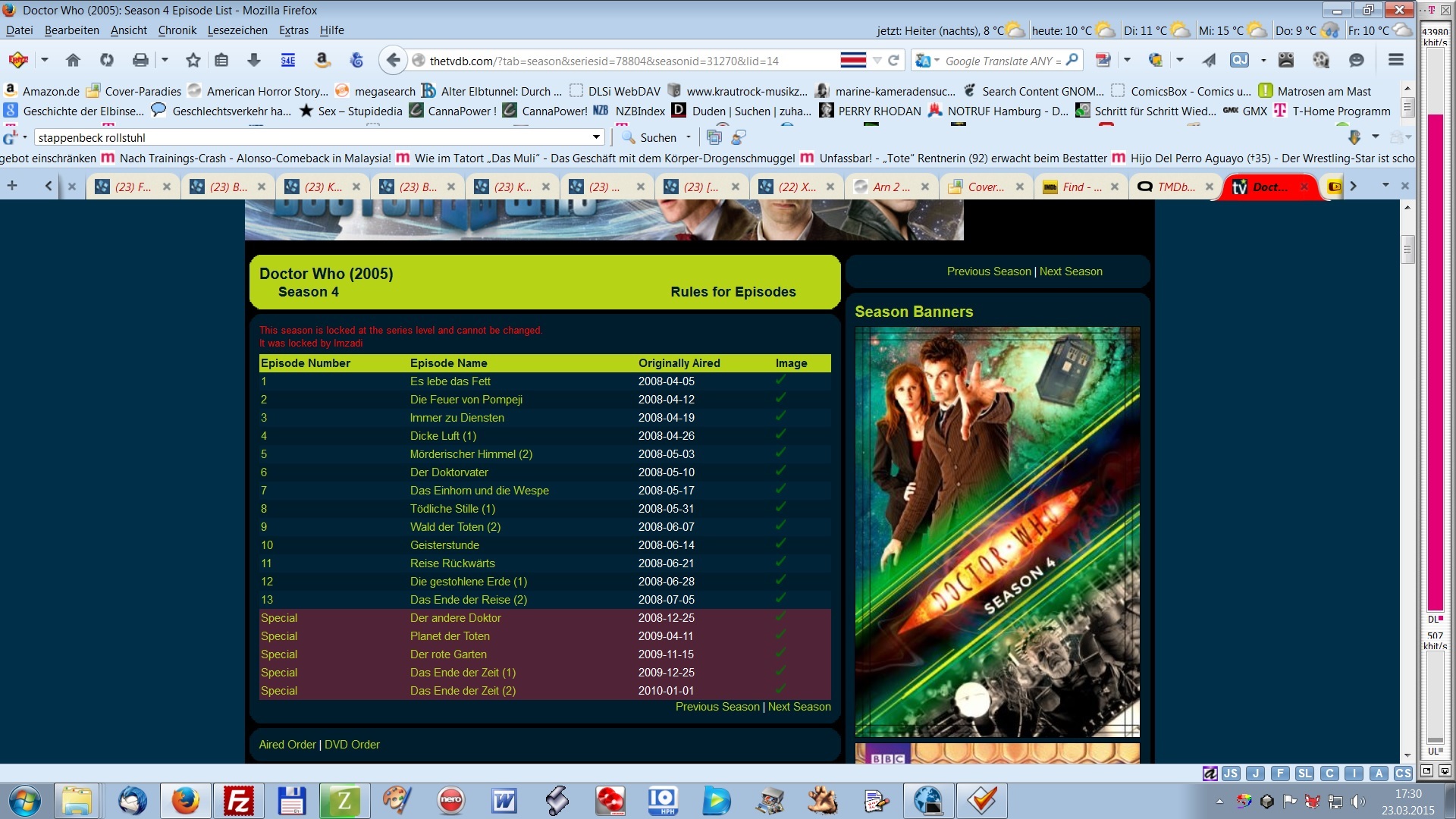Switch to the TMDb tab
Image resolution: width=1456 pixels, height=819 pixels.
click(1175, 187)
